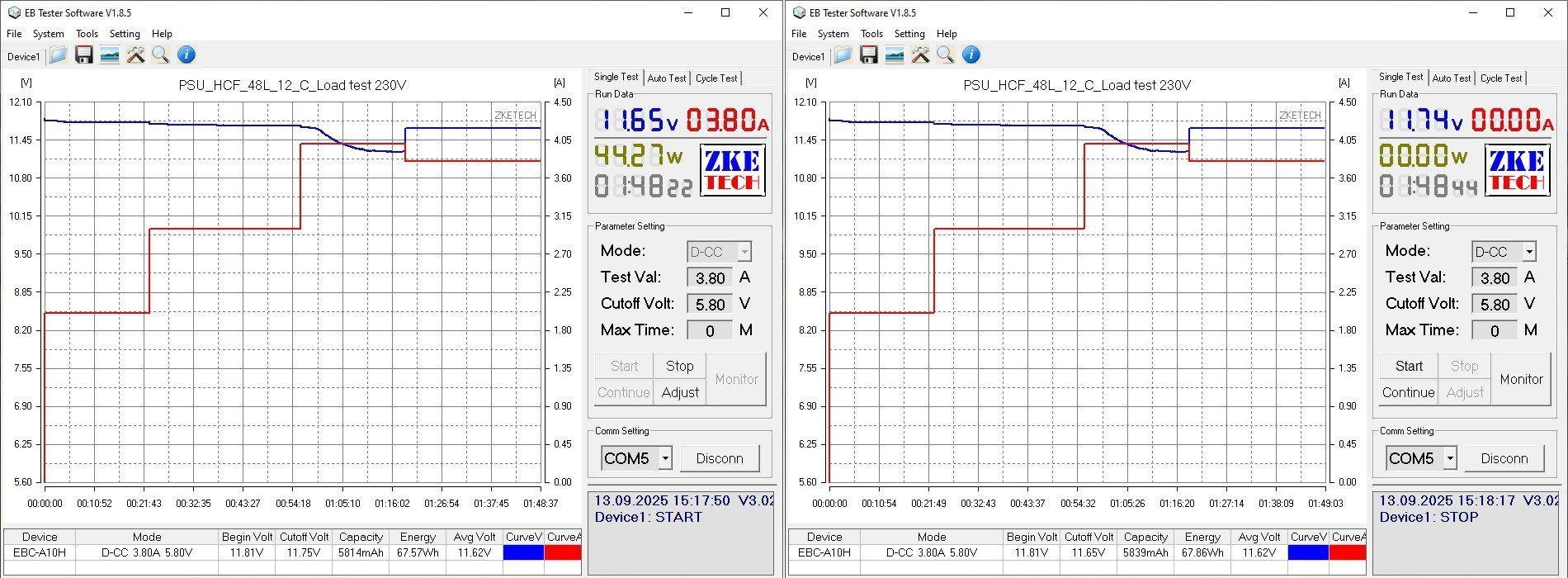Click the blue CurveV swatch in left window

tap(523, 552)
